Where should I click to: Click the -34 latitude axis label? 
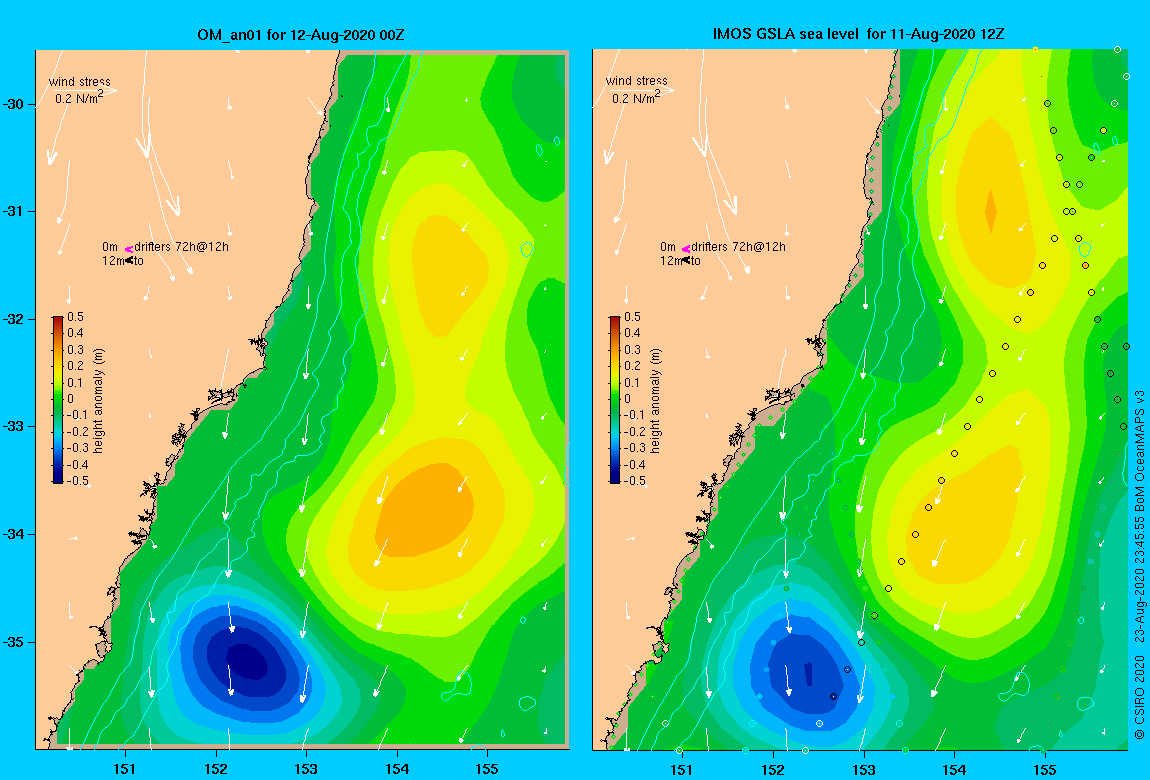15,534
